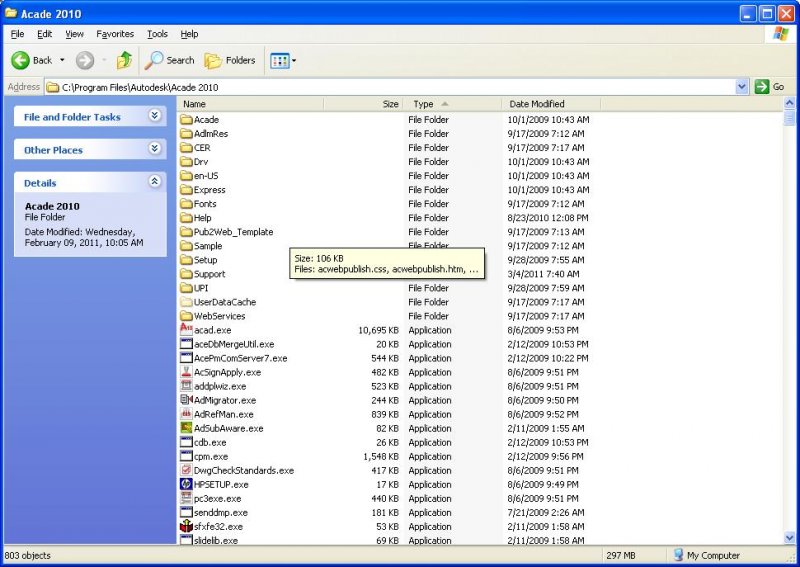The image size is (800, 567).
Task: Sort by the Type column header
Action: click(452, 104)
